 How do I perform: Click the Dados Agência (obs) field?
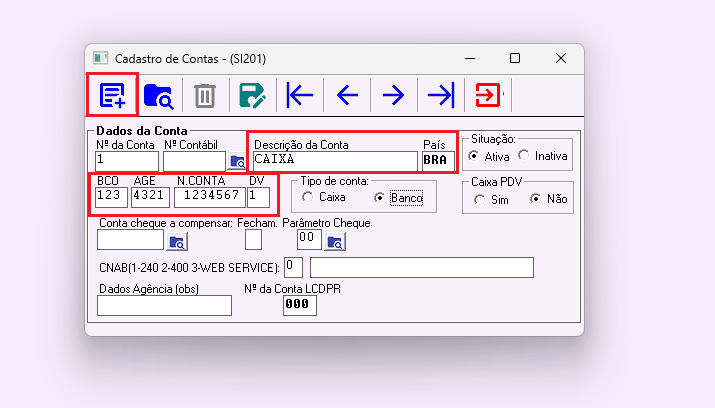tap(164, 305)
